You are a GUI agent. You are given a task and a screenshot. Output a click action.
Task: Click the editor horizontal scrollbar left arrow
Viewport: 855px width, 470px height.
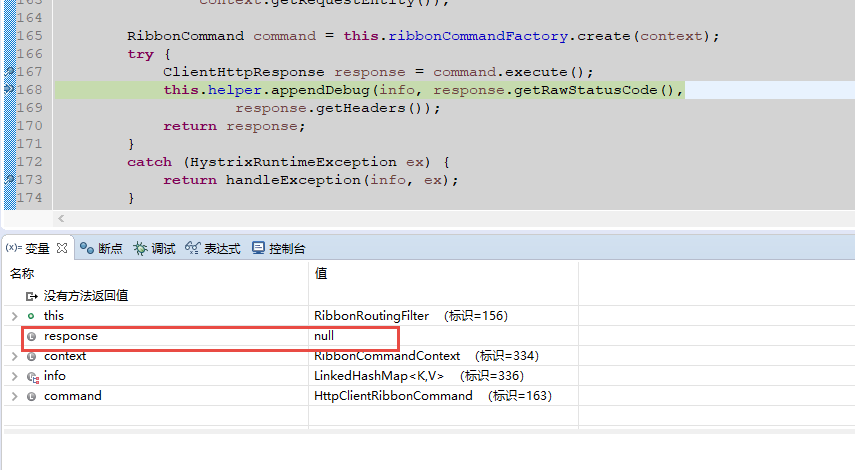[62, 218]
